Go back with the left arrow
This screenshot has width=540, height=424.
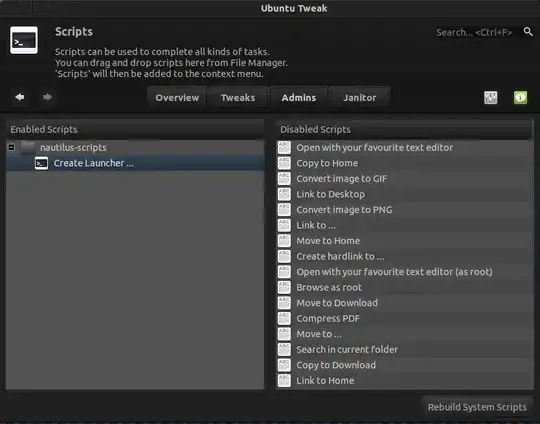[20, 97]
